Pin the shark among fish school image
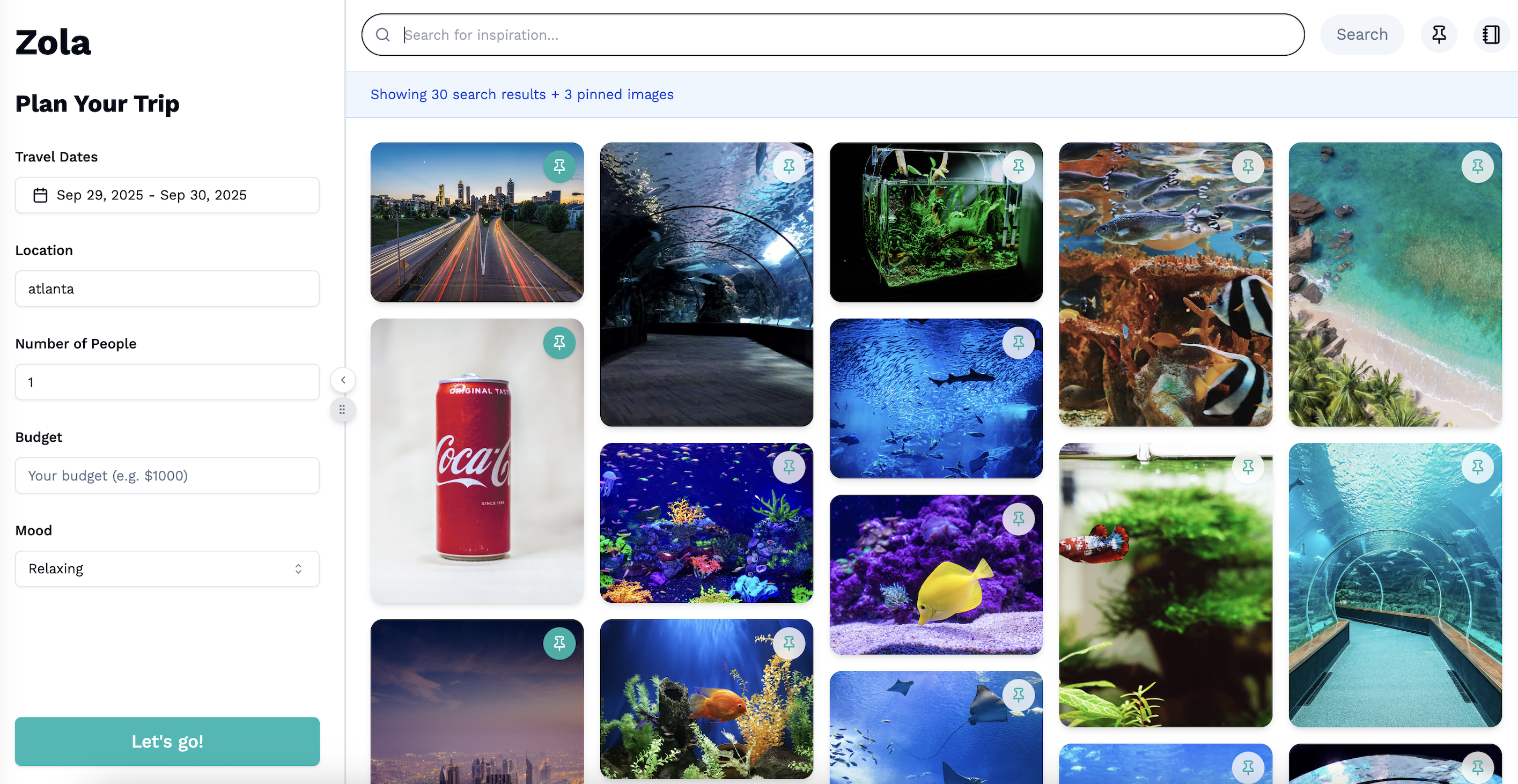This screenshot has height=784, width=1518. [1018, 343]
